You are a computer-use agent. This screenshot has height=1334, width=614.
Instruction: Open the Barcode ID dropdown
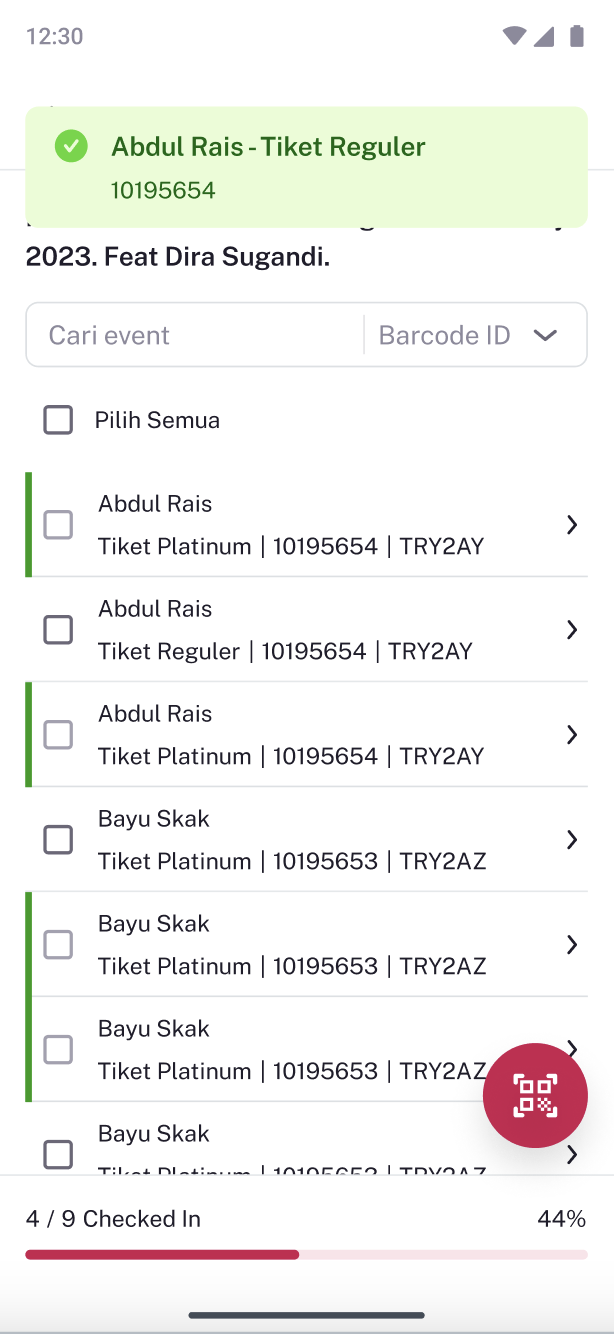click(x=475, y=335)
